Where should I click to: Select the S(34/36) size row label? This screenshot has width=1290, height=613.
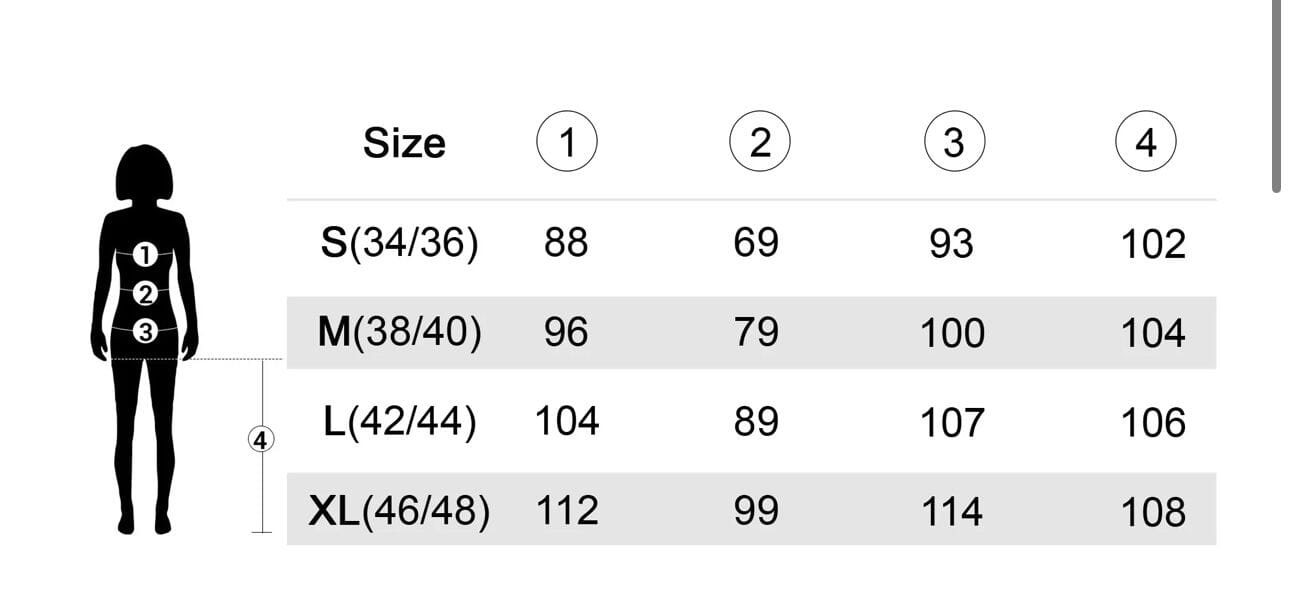tap(400, 243)
